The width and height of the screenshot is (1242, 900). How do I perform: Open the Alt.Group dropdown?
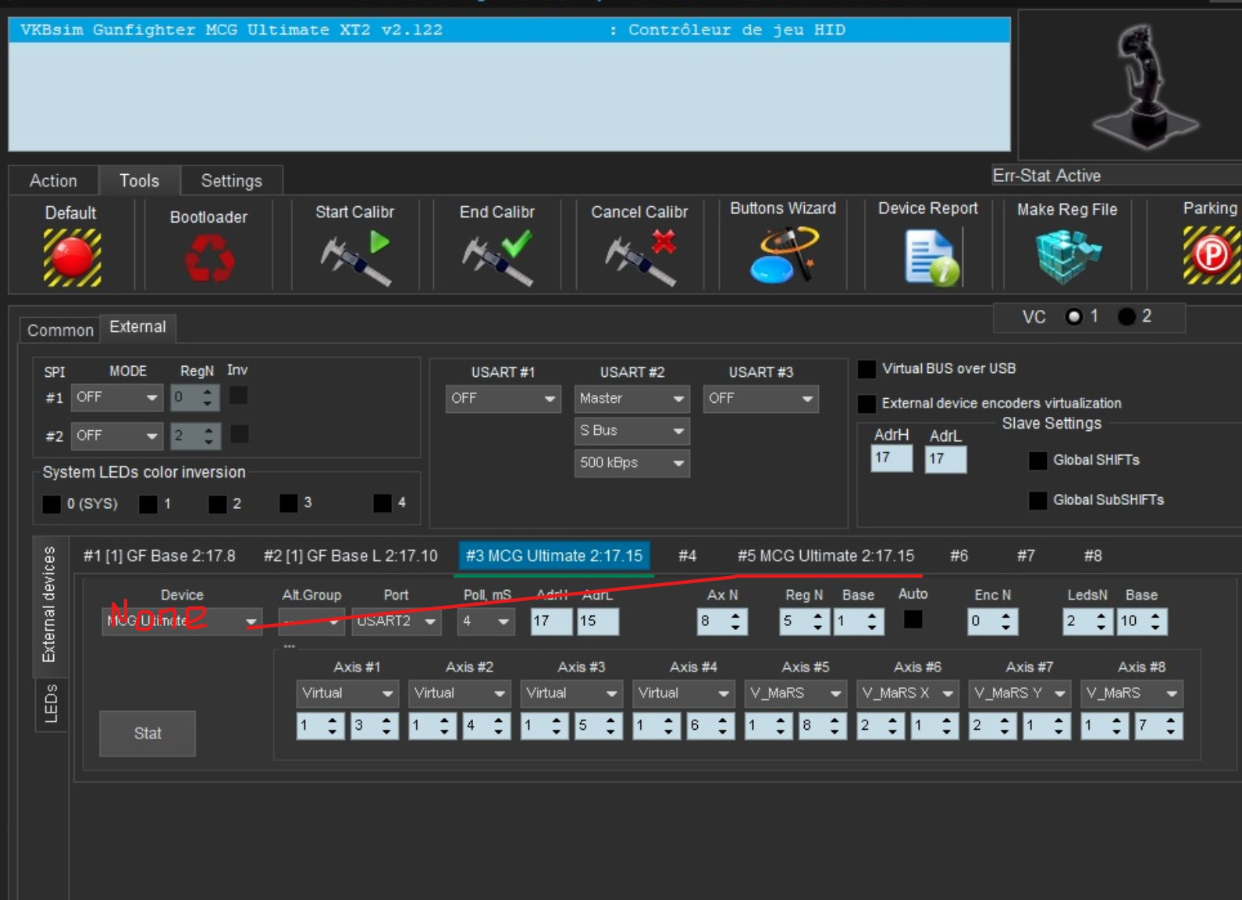click(311, 622)
